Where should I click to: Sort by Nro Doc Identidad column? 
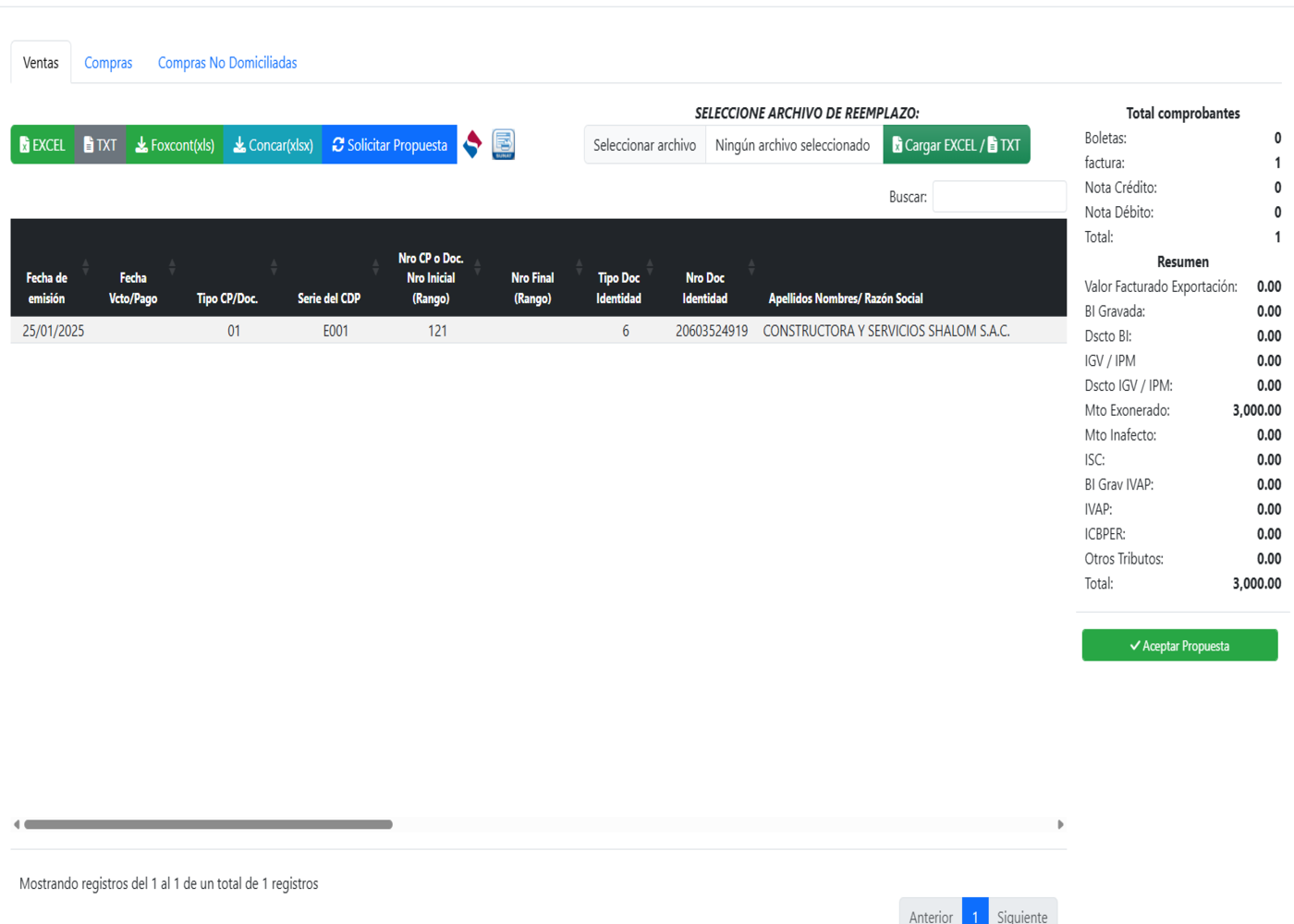tap(704, 287)
